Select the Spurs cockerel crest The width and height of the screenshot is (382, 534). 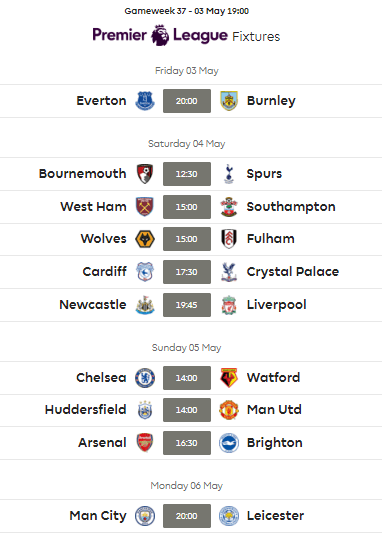point(229,174)
